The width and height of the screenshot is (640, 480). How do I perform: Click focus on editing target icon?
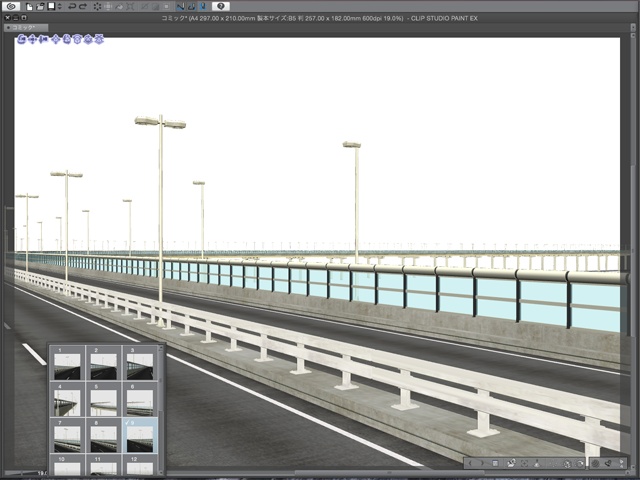click(x=524, y=463)
